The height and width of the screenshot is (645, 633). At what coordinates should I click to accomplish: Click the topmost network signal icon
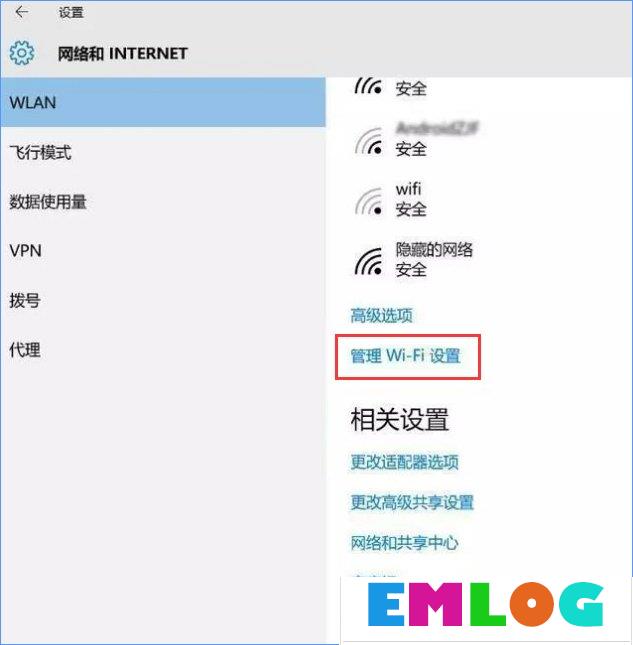tap(369, 85)
